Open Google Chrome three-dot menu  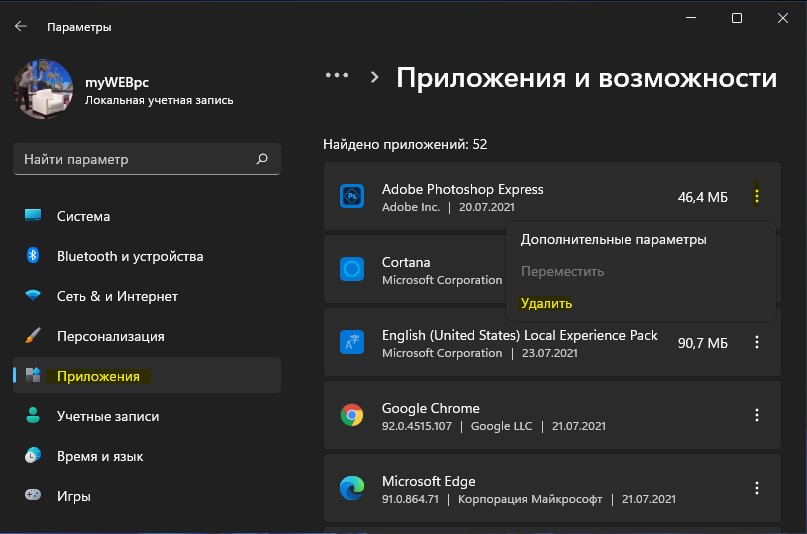click(757, 415)
